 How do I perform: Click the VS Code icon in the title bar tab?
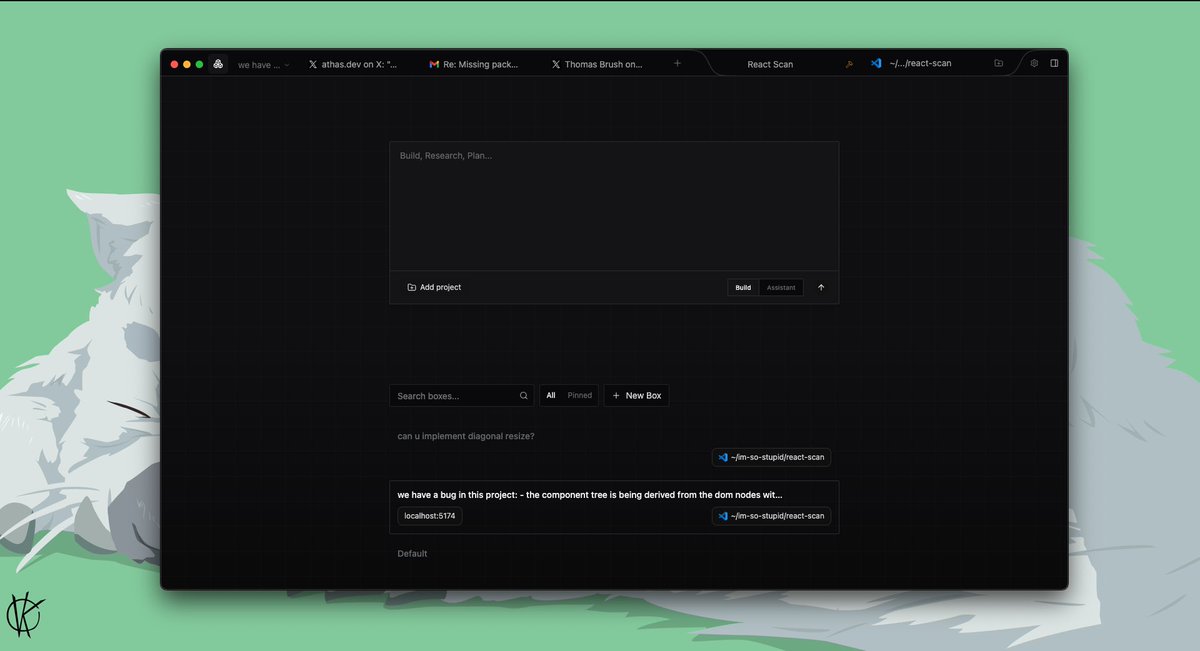click(876, 63)
